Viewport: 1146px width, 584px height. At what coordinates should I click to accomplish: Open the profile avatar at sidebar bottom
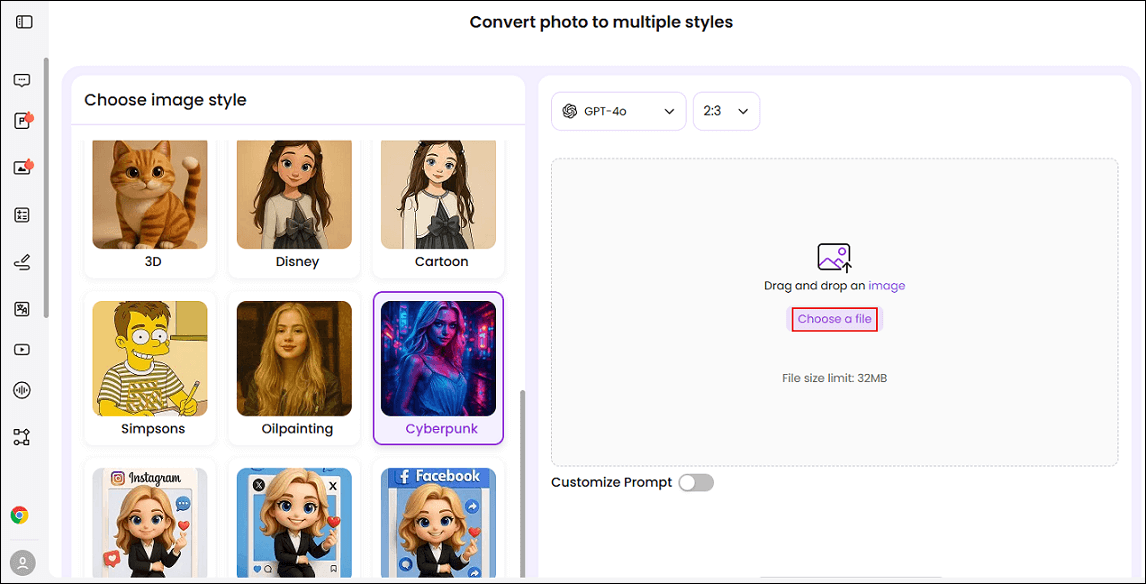(x=21, y=562)
